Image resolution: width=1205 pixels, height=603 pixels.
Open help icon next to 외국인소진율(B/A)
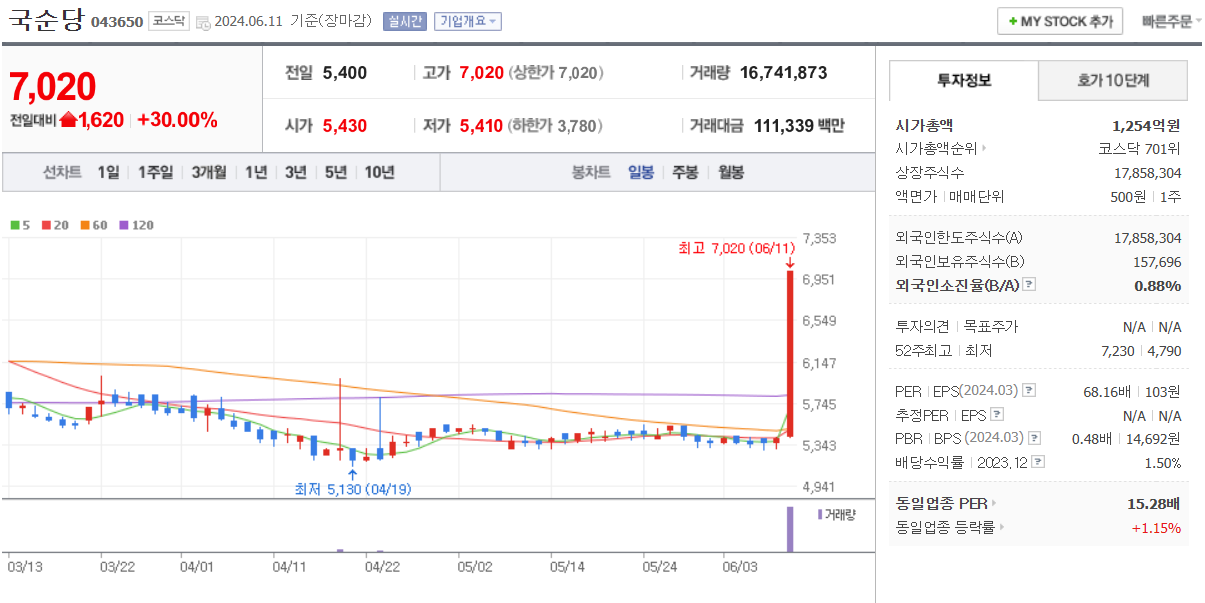click(1029, 285)
